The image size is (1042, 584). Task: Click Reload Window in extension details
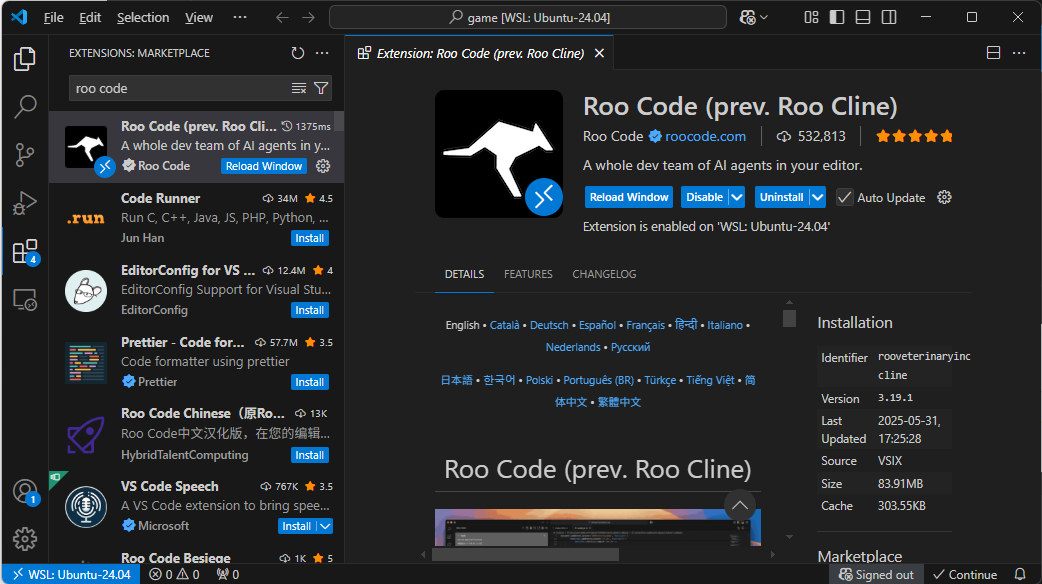coord(629,197)
